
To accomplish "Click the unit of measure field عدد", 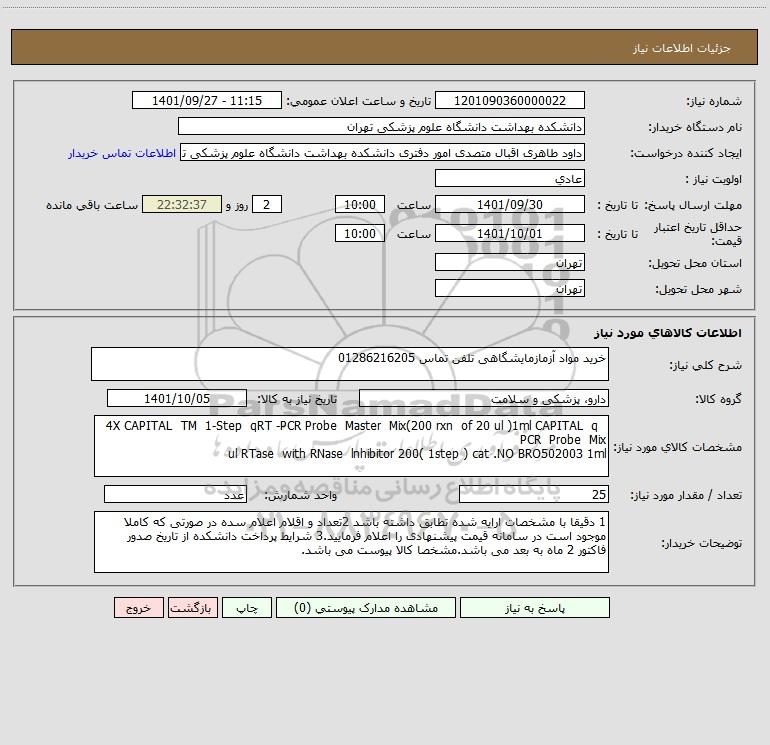I will [x=175, y=494].
